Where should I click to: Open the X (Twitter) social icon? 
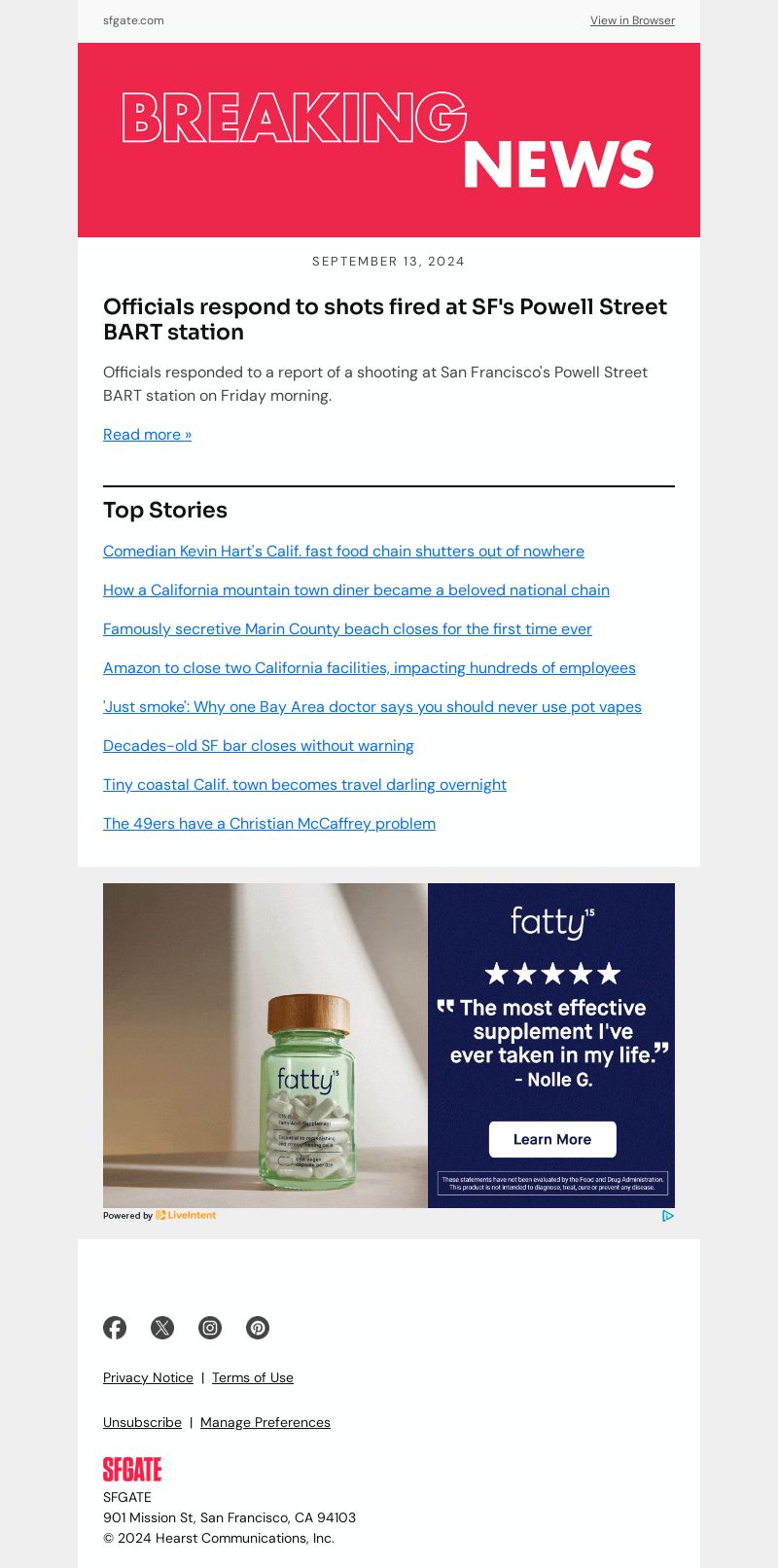[162, 1328]
